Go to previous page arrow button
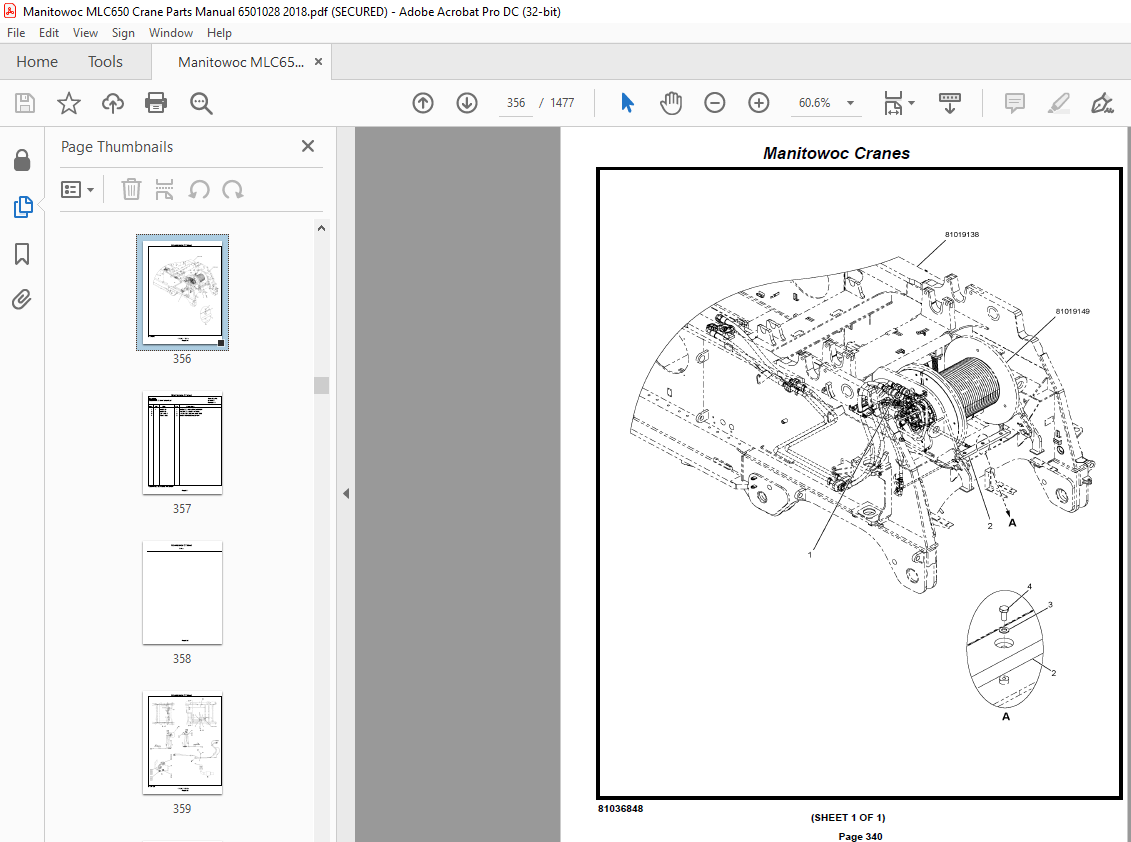 click(423, 103)
